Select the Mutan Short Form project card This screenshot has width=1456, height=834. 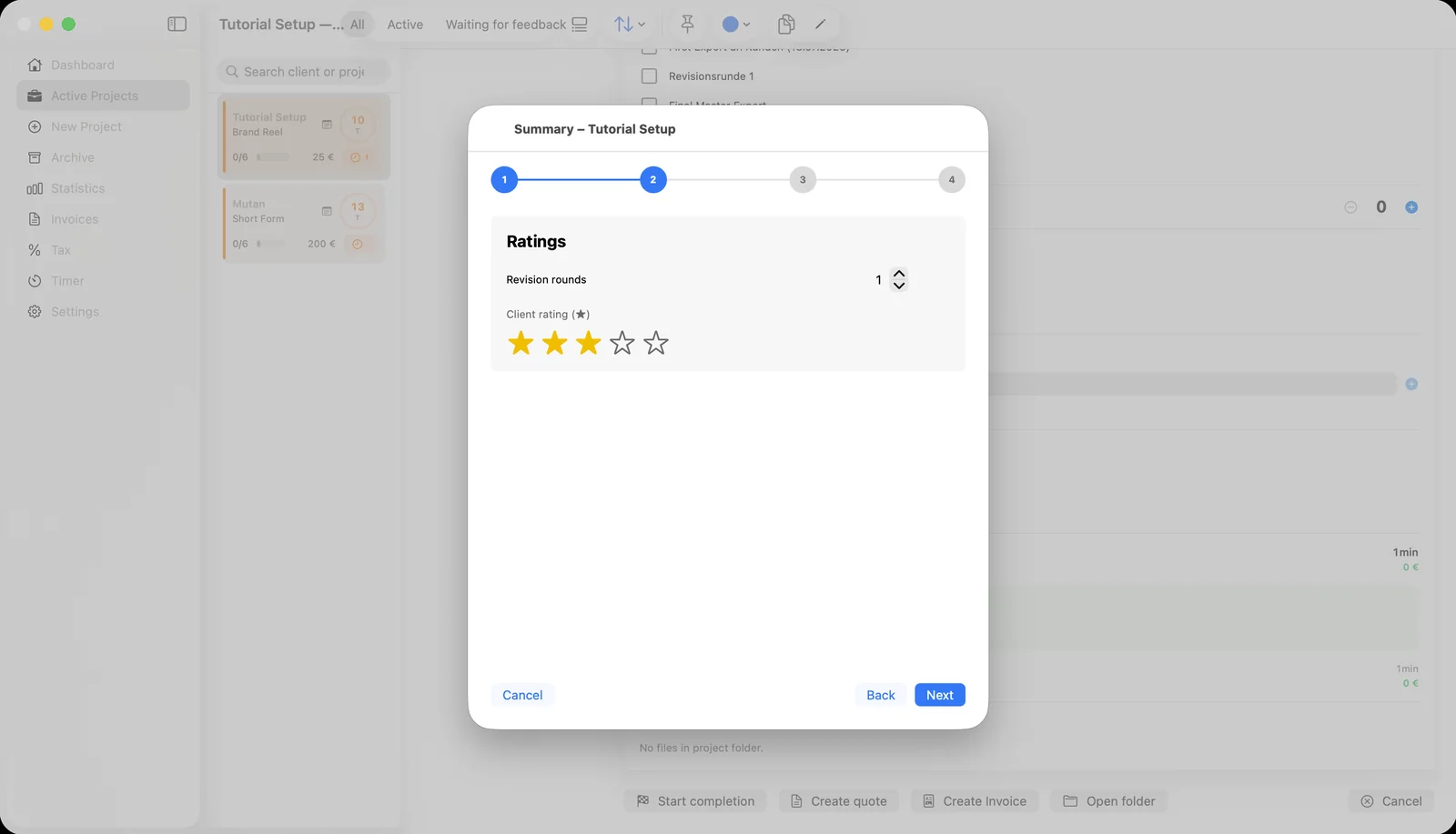(x=304, y=224)
